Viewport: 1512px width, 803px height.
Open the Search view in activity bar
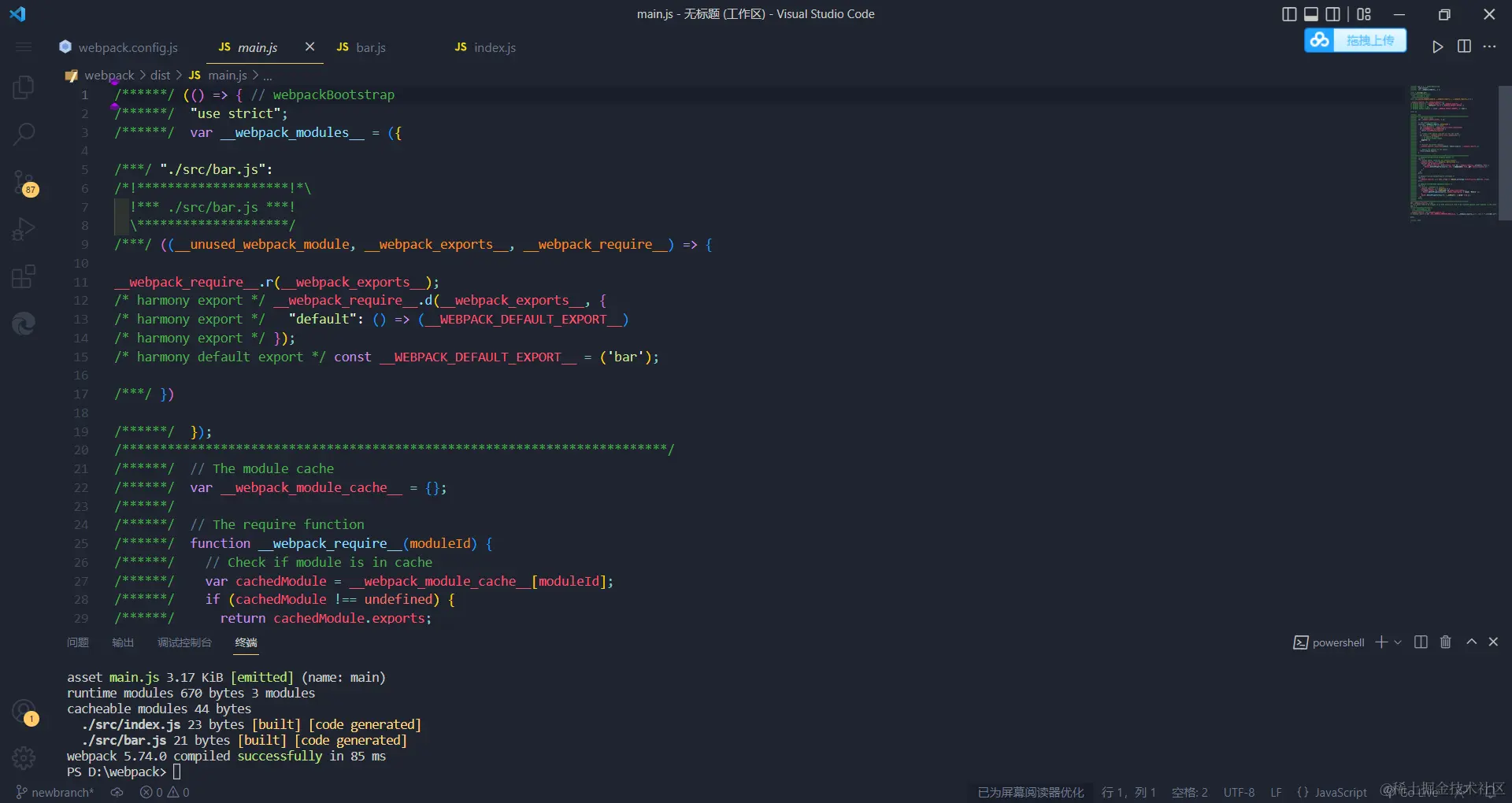pyautogui.click(x=24, y=134)
